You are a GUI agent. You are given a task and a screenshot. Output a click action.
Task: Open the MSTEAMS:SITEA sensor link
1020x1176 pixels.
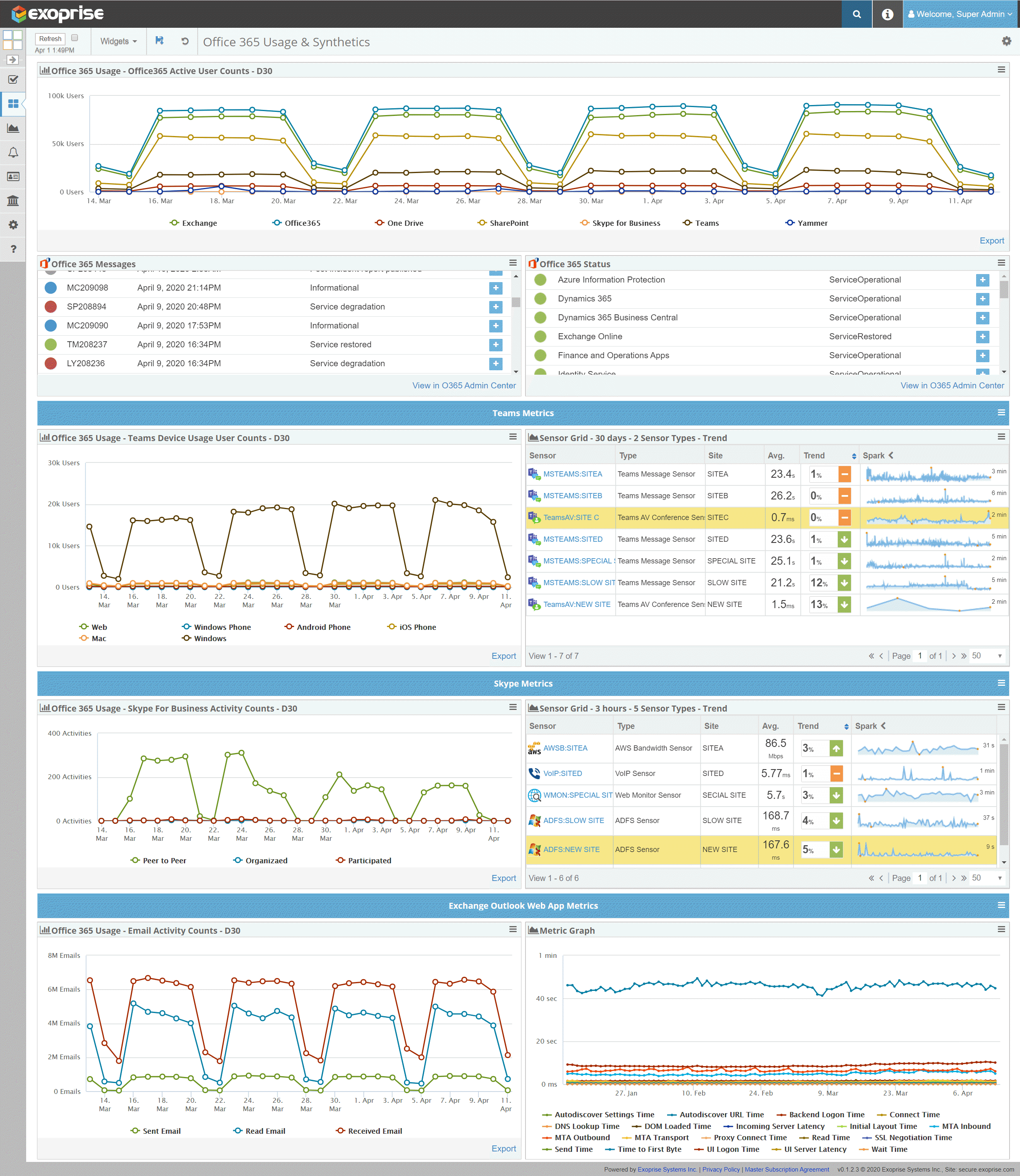(x=572, y=474)
